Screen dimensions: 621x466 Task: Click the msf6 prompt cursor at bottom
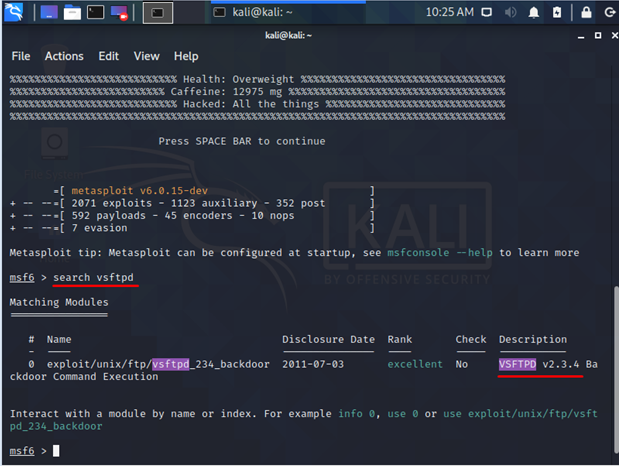click(x=56, y=451)
